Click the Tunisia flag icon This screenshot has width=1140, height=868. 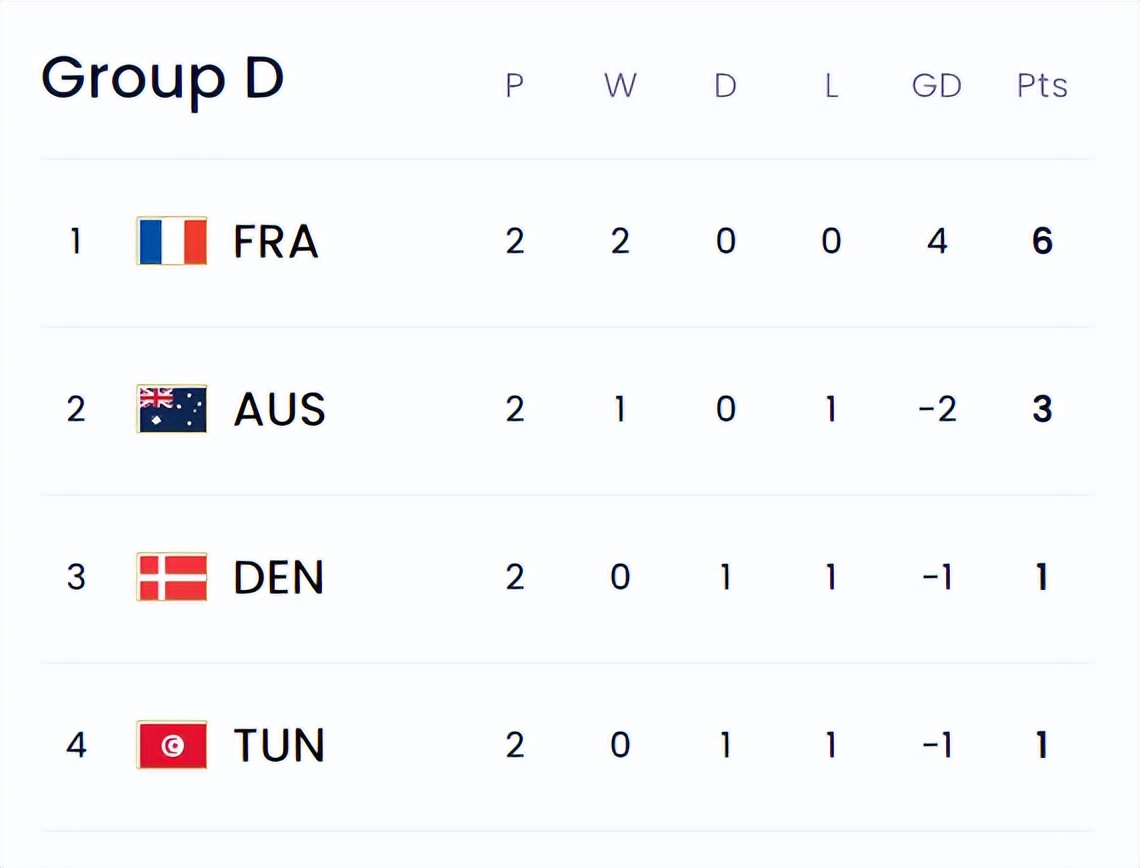click(x=172, y=745)
